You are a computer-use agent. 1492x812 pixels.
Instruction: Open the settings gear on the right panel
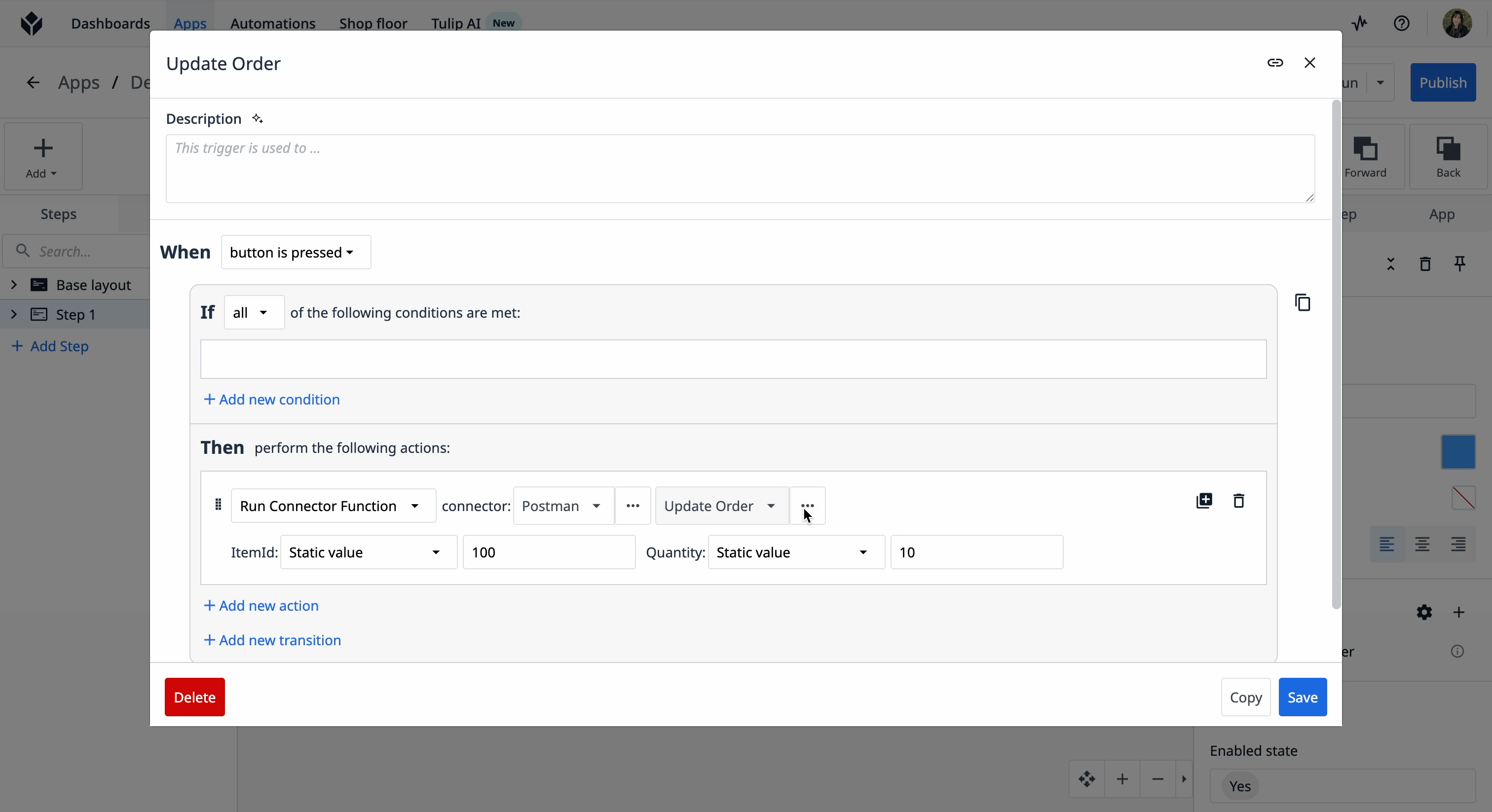click(x=1424, y=612)
